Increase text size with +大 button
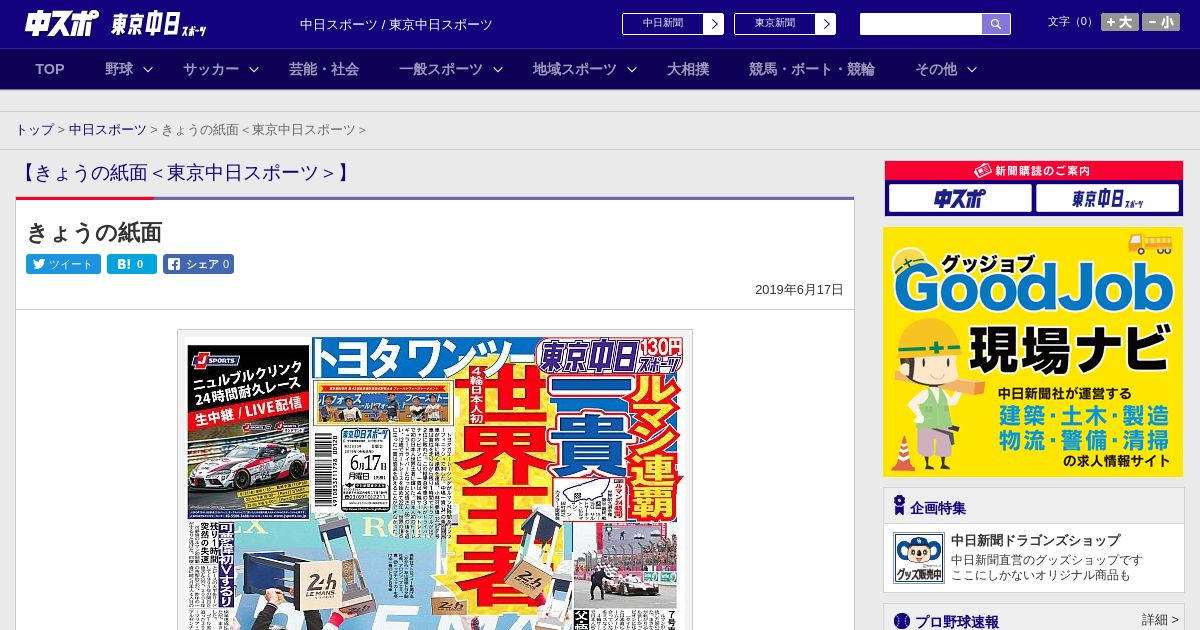Image resolution: width=1200 pixels, height=630 pixels. coord(1119,22)
